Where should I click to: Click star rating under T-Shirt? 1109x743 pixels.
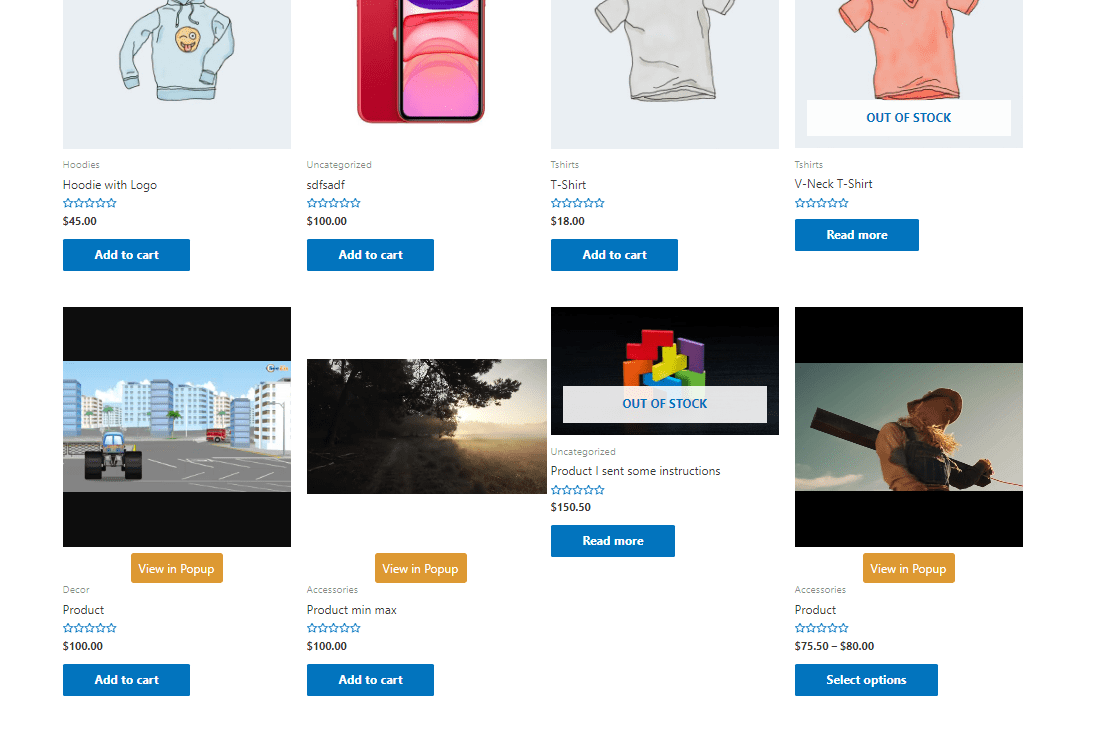[x=578, y=203]
